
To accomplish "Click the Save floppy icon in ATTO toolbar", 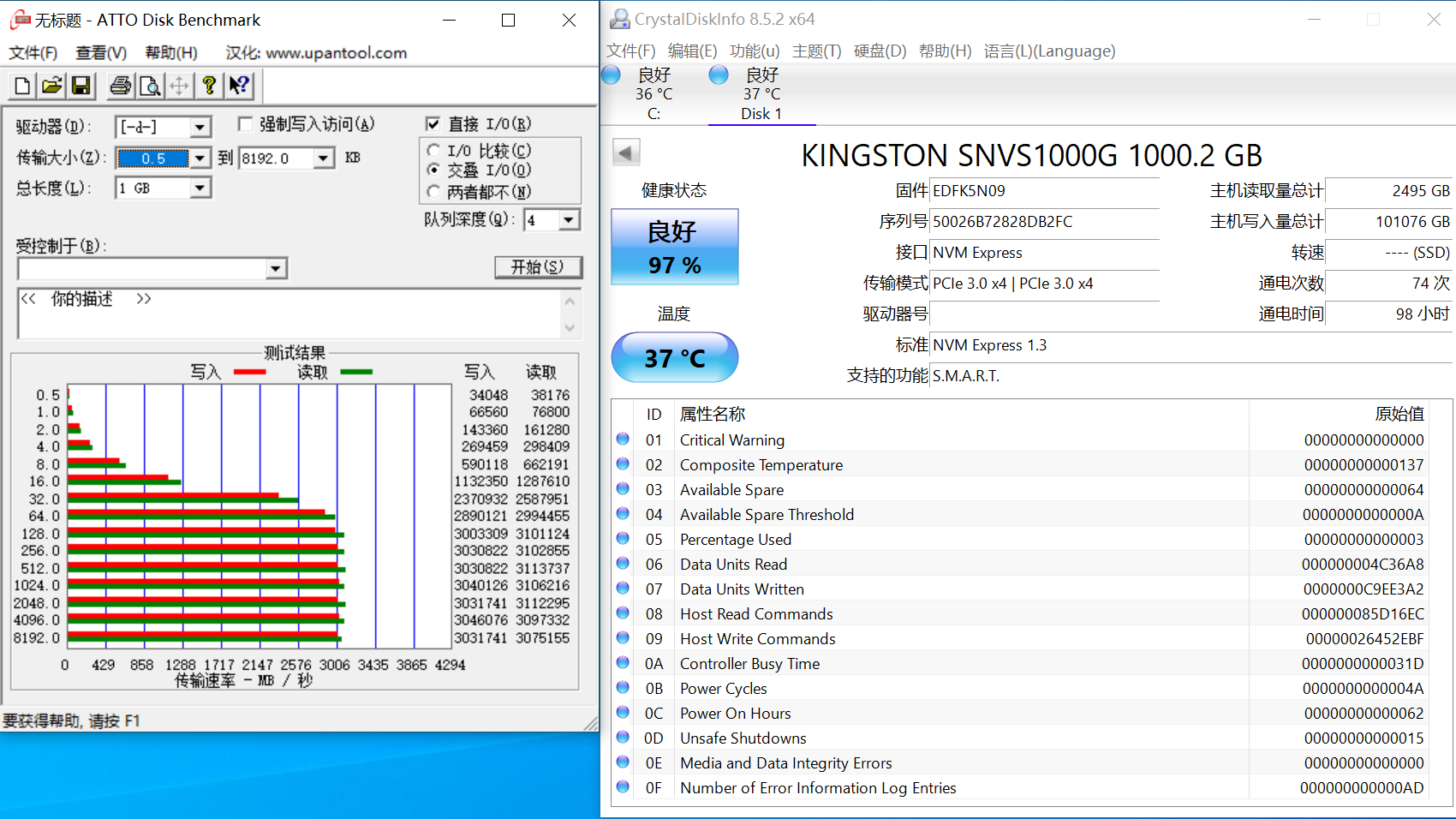I will (x=81, y=85).
